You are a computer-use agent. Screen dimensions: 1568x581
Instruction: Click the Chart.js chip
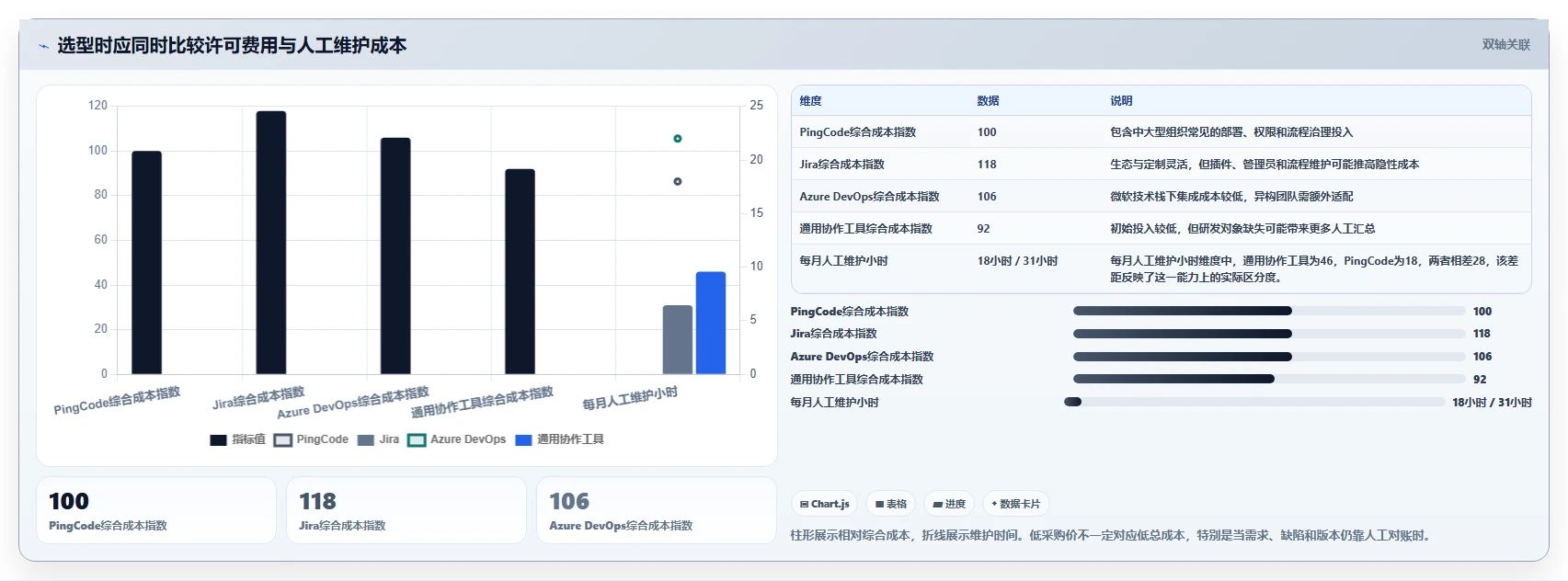(x=824, y=504)
